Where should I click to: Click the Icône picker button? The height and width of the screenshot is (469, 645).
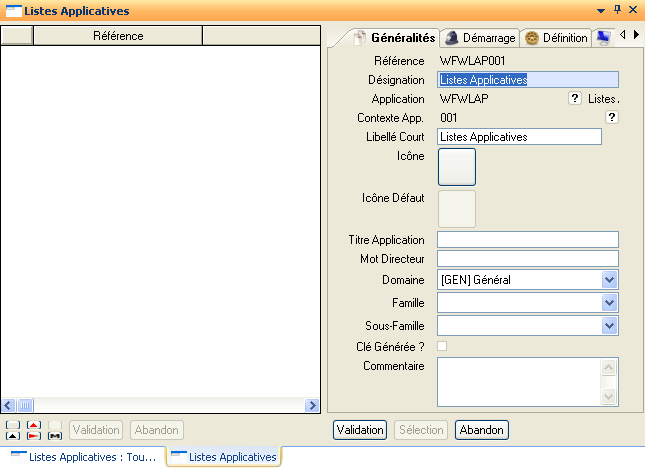(457, 166)
